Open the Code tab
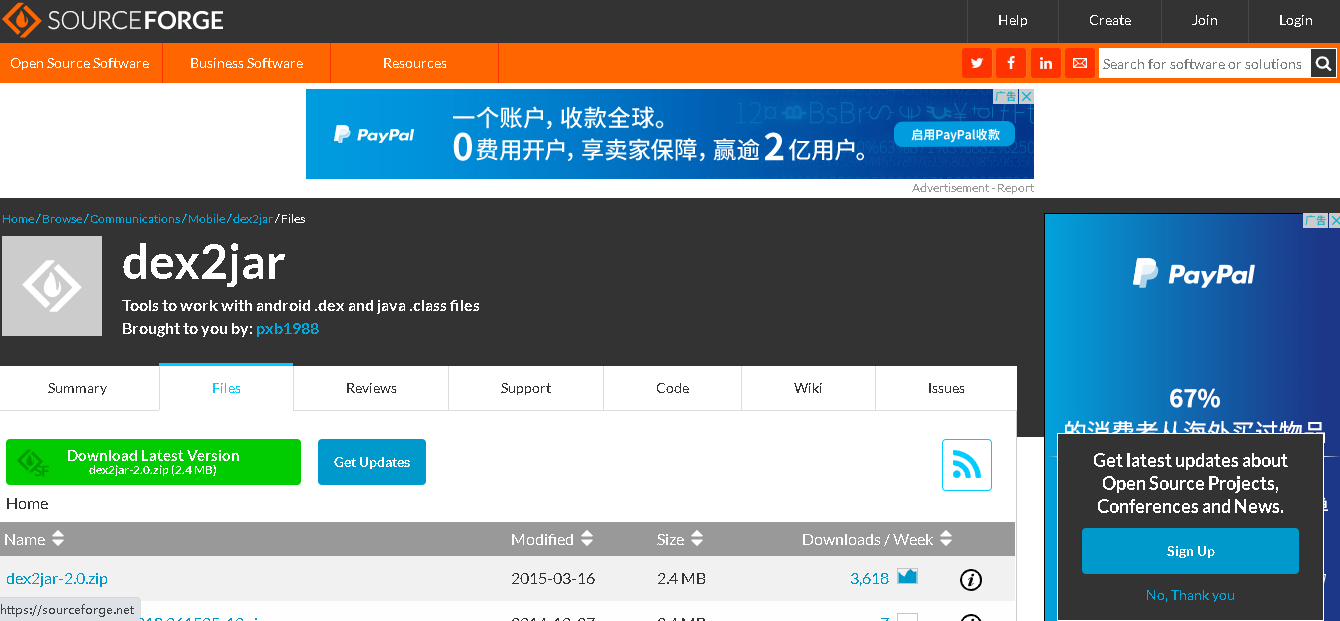This screenshot has height=621, width=1340. click(673, 388)
